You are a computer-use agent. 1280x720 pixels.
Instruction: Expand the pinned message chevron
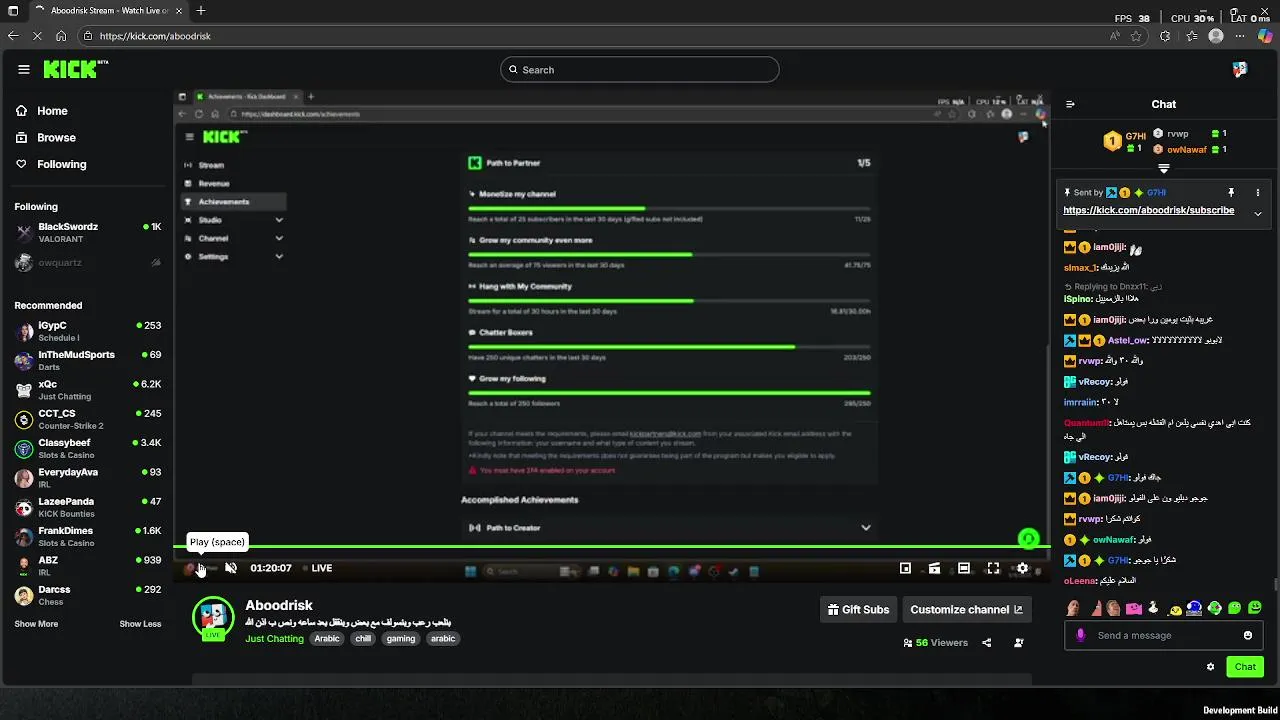coord(1258,213)
